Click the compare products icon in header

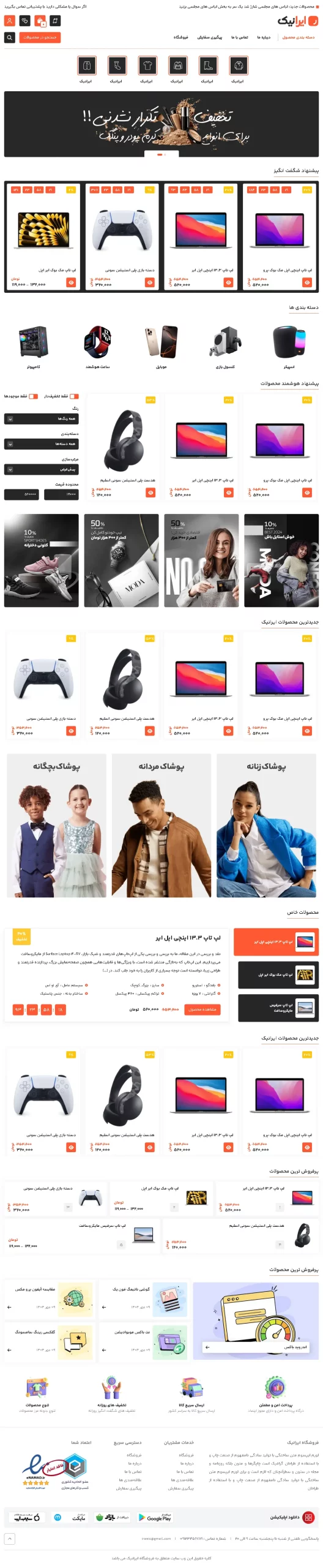click(55, 21)
